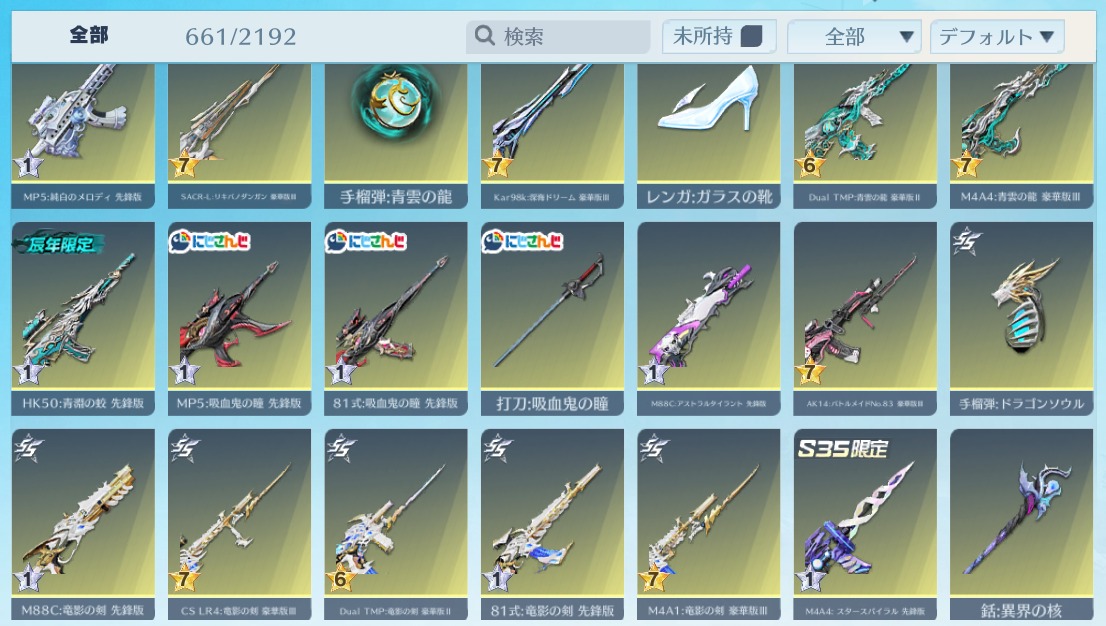1106x626 pixels.
Task: Select the 81式:竜影の剣 先鋒版 weapon
Action: 552,525
